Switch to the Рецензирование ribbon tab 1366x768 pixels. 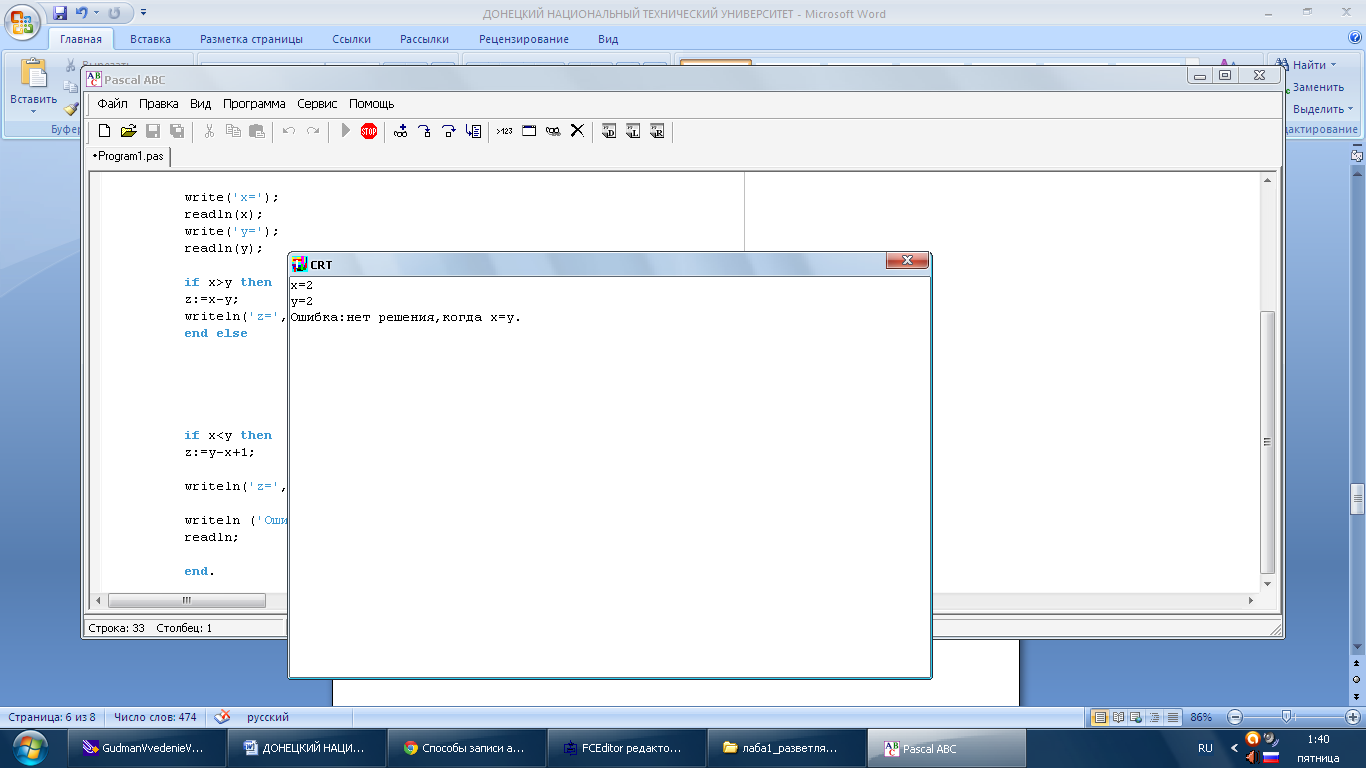point(524,39)
